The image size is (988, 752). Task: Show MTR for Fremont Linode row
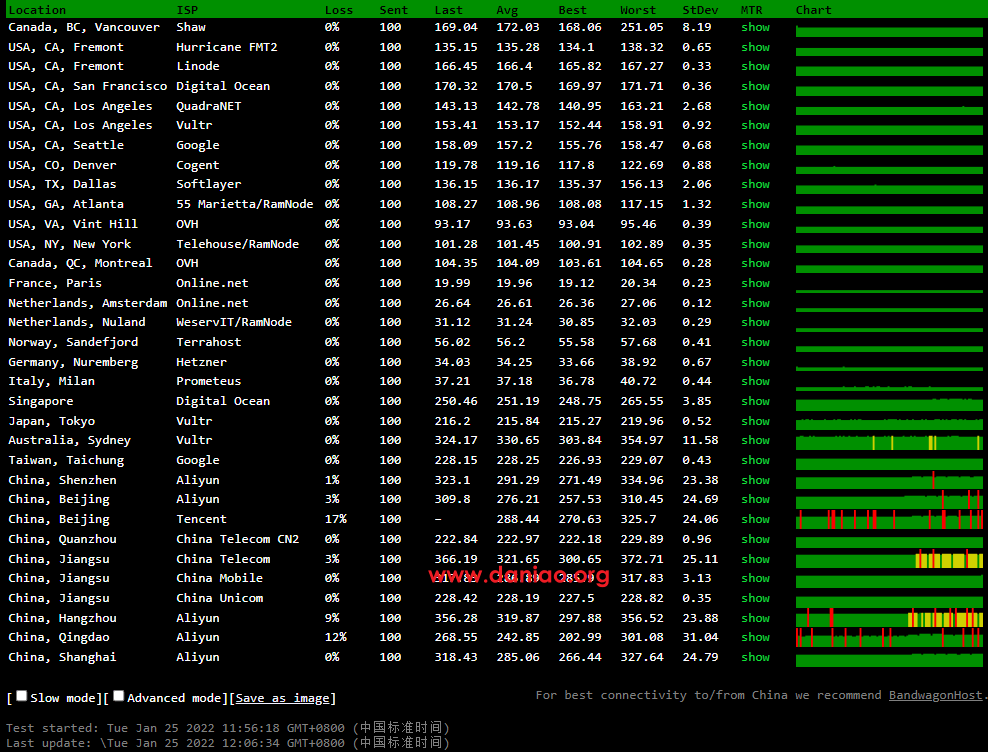755,66
